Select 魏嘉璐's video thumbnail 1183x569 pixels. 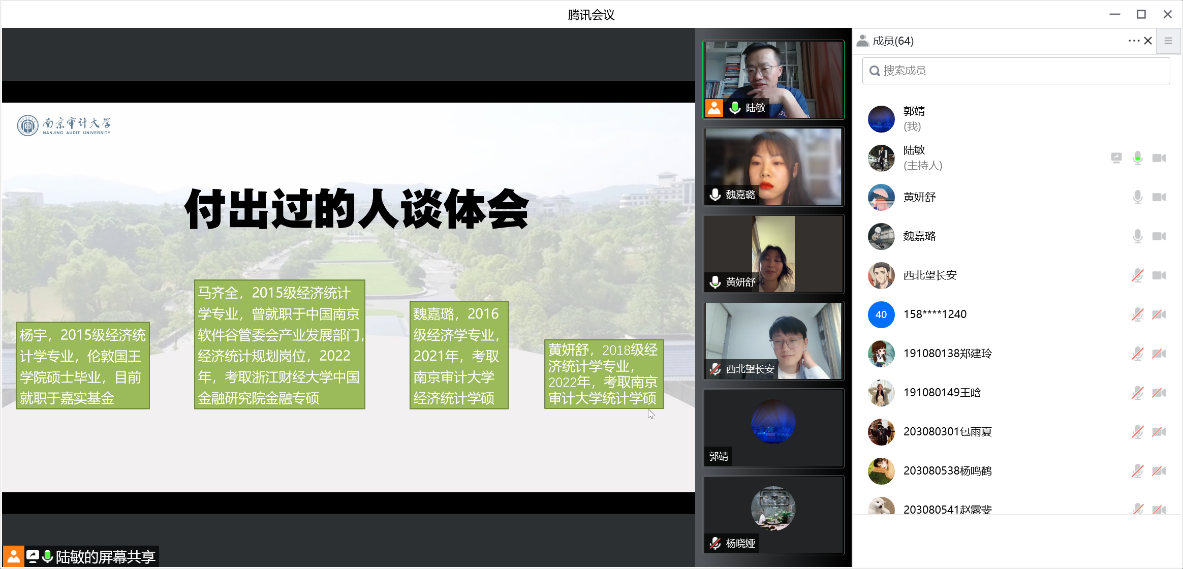click(773, 166)
